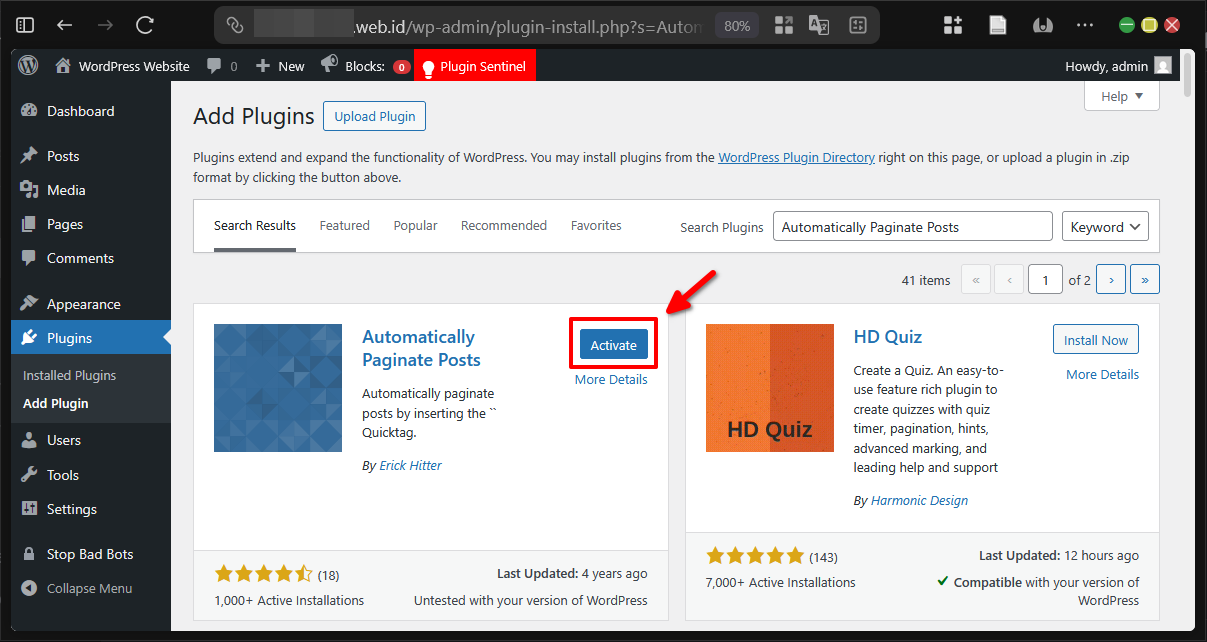Open the Appearance paintbrush icon

pos(30,303)
